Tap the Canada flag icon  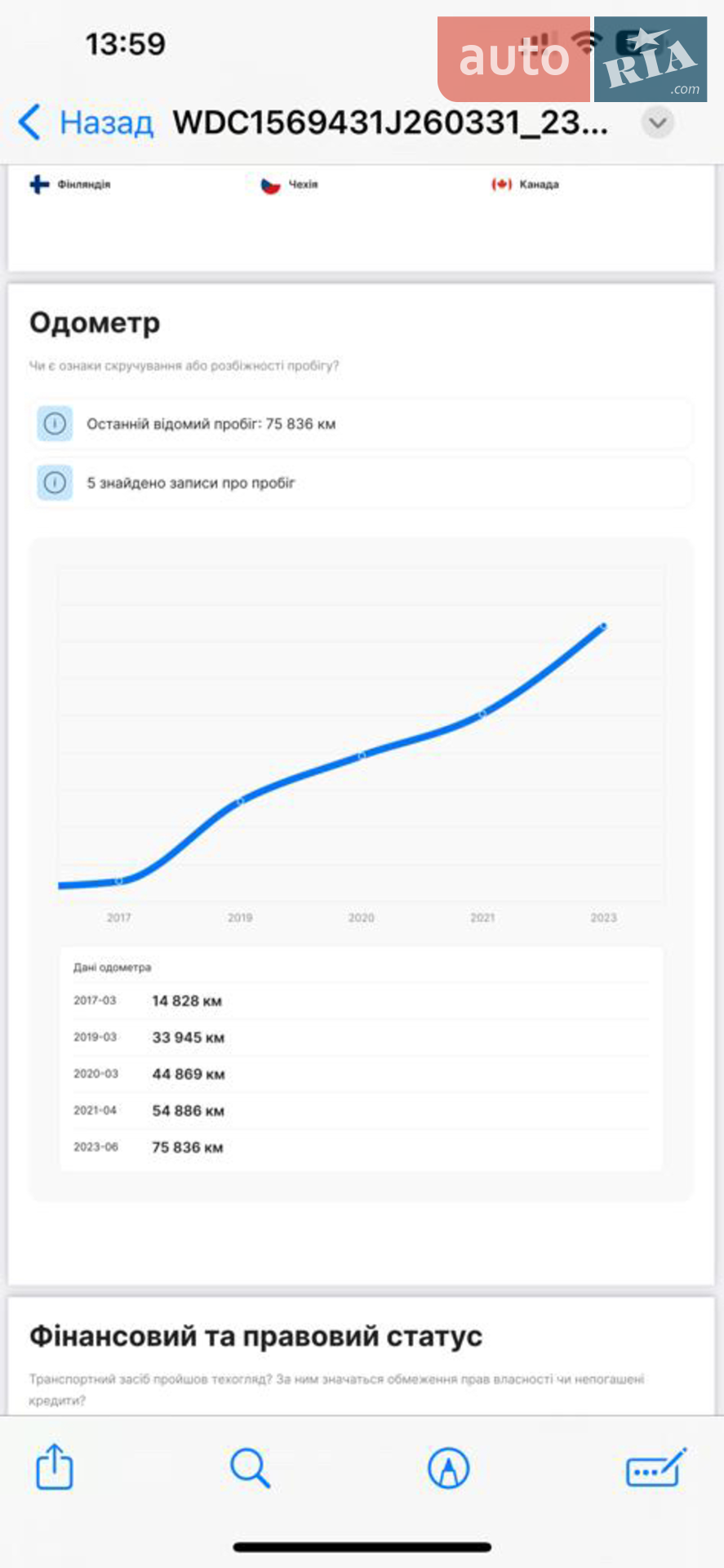pos(501,185)
